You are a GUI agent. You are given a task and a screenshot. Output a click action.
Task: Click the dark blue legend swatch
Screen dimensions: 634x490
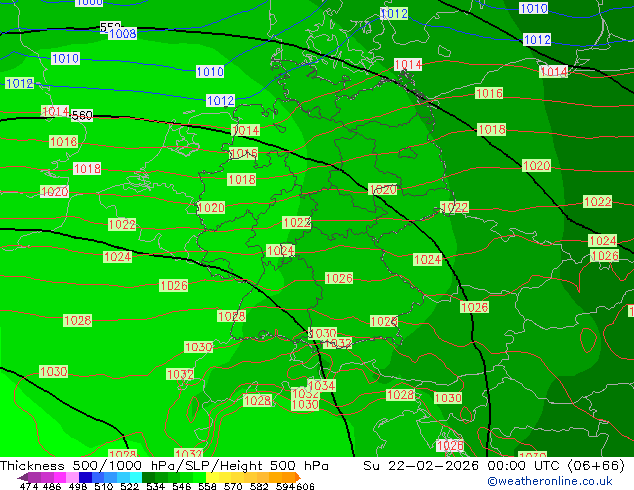point(85,477)
